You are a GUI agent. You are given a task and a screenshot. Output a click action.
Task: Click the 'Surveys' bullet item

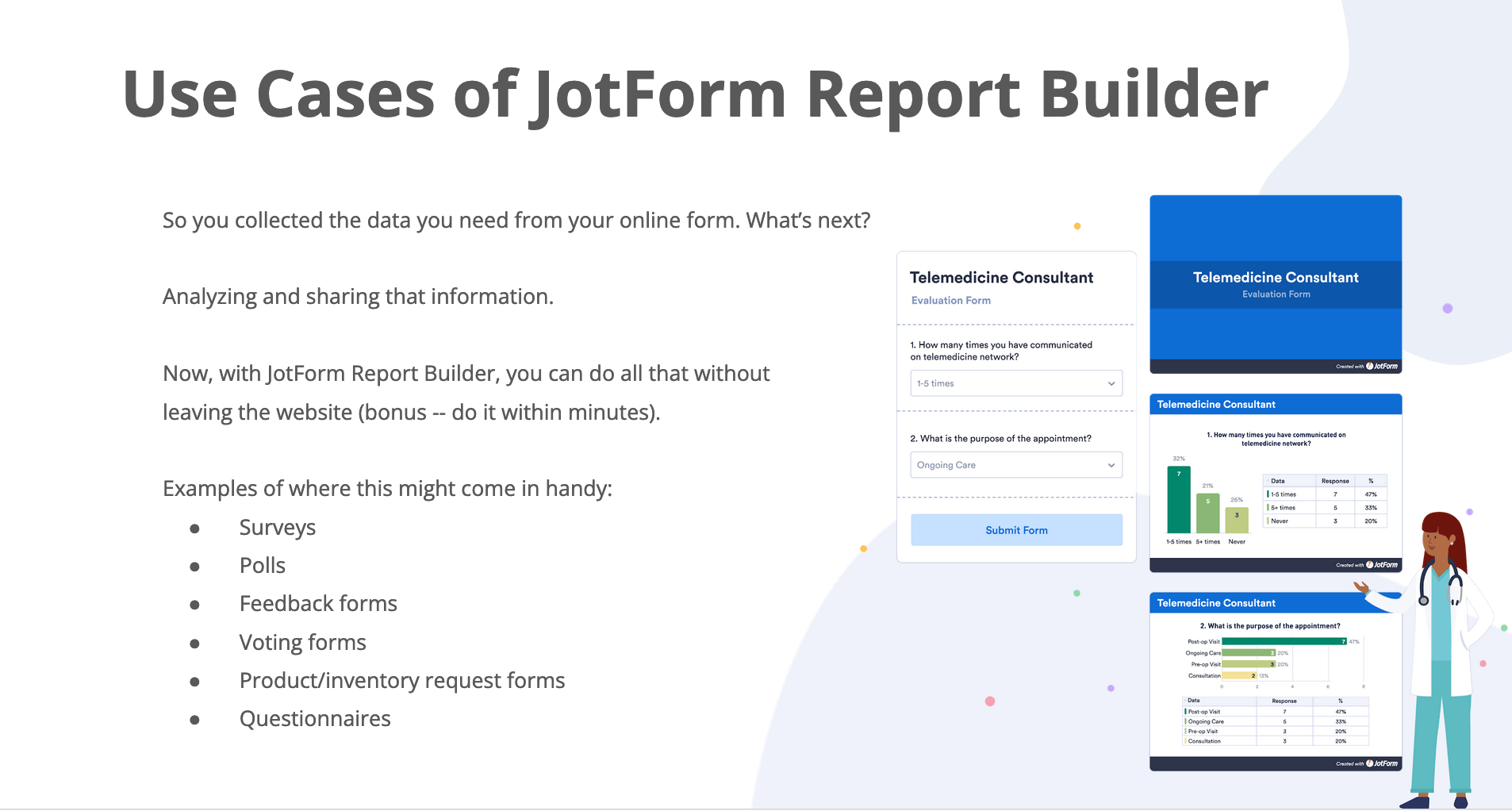278,528
